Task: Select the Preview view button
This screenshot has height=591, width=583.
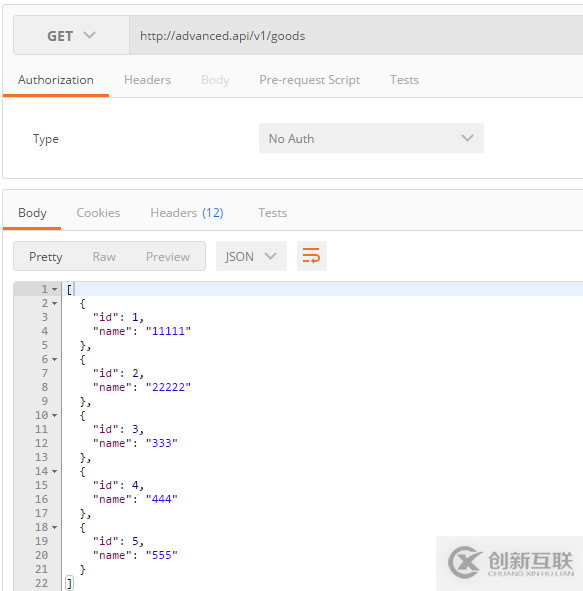Action: 168,257
